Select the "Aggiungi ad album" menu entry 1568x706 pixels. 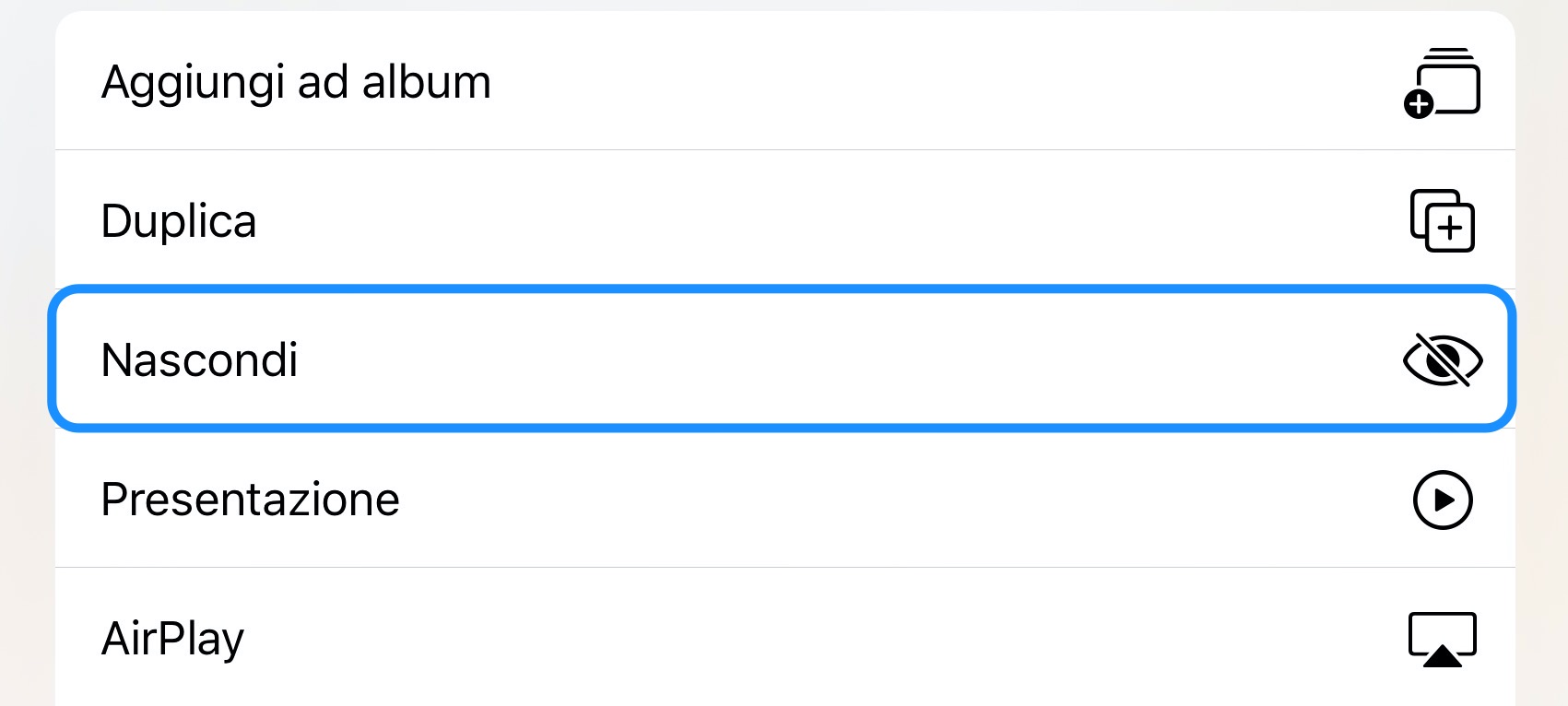[785, 81]
